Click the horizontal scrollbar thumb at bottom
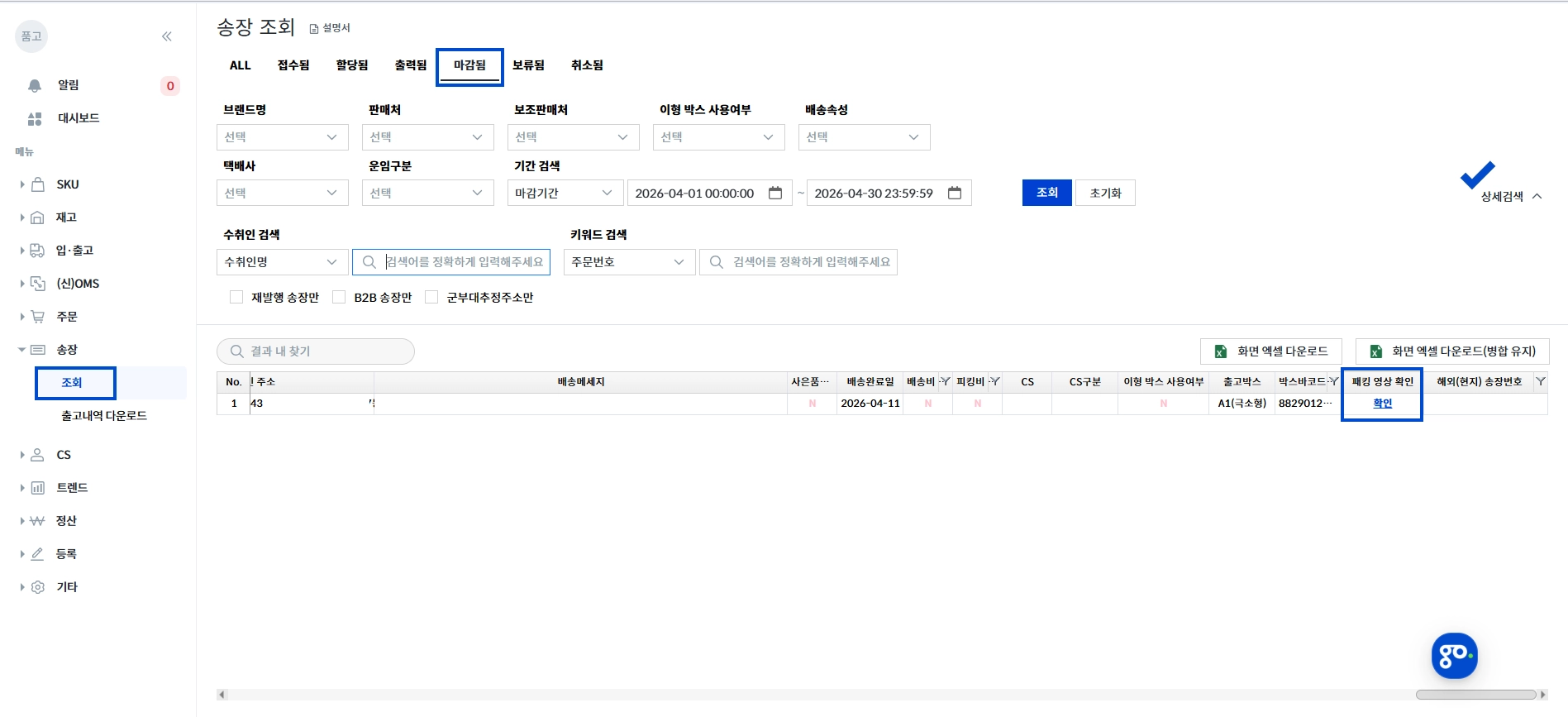Image resolution: width=1568 pixels, height=717 pixels. tap(1476, 695)
